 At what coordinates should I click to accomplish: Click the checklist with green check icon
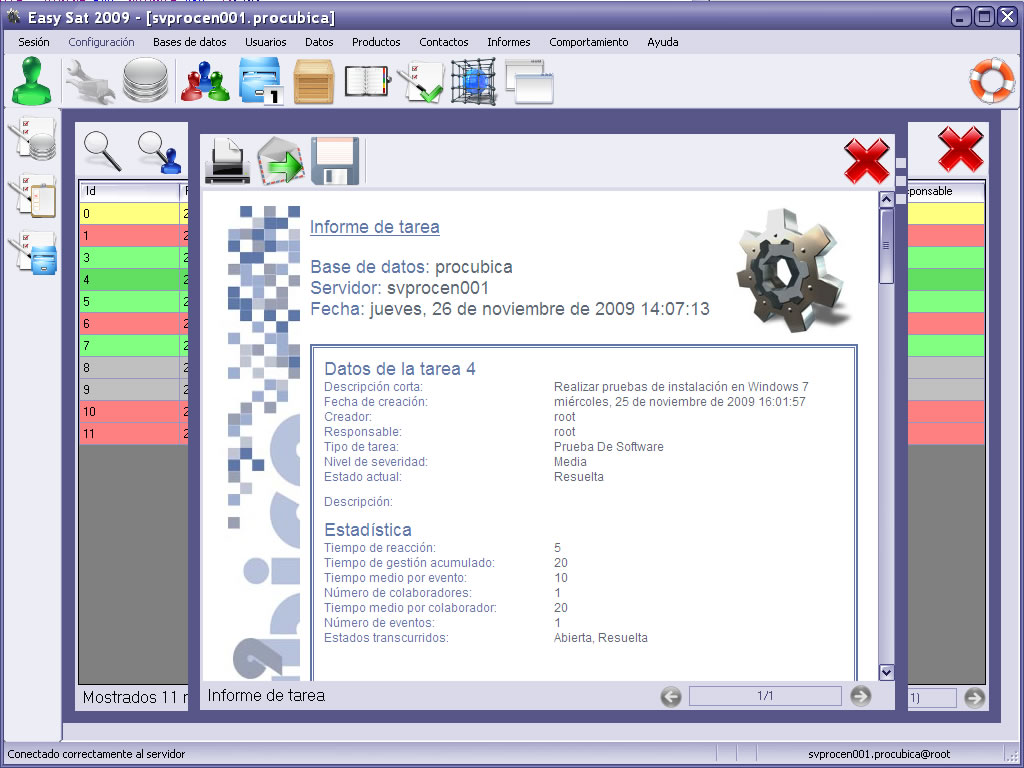(420, 81)
